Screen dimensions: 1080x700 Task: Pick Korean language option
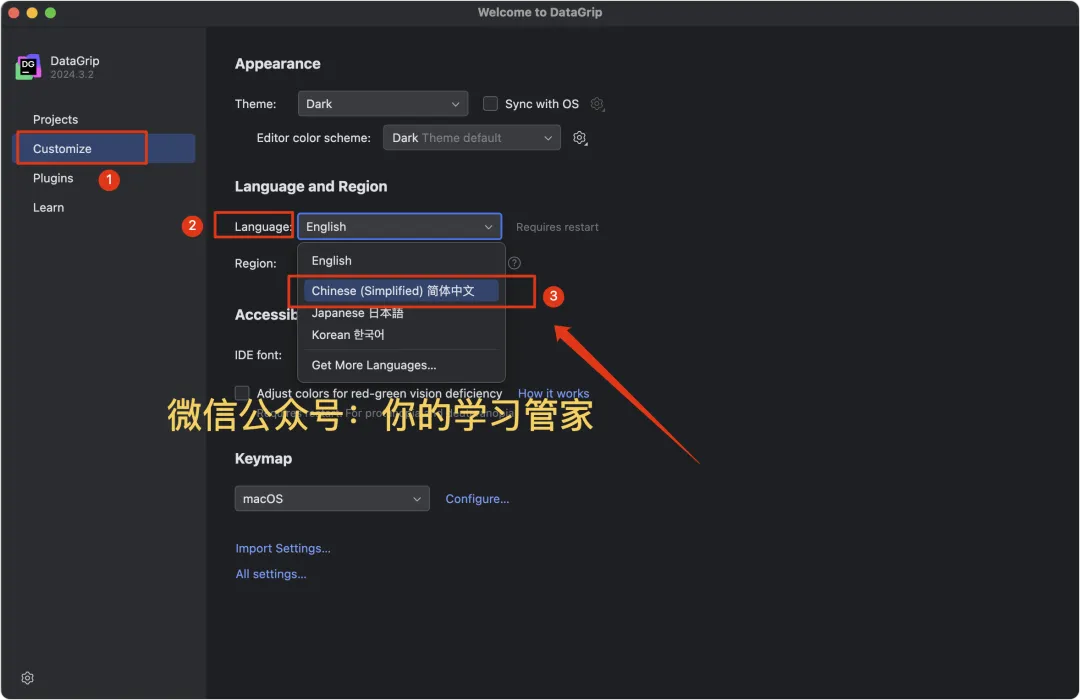point(401,335)
